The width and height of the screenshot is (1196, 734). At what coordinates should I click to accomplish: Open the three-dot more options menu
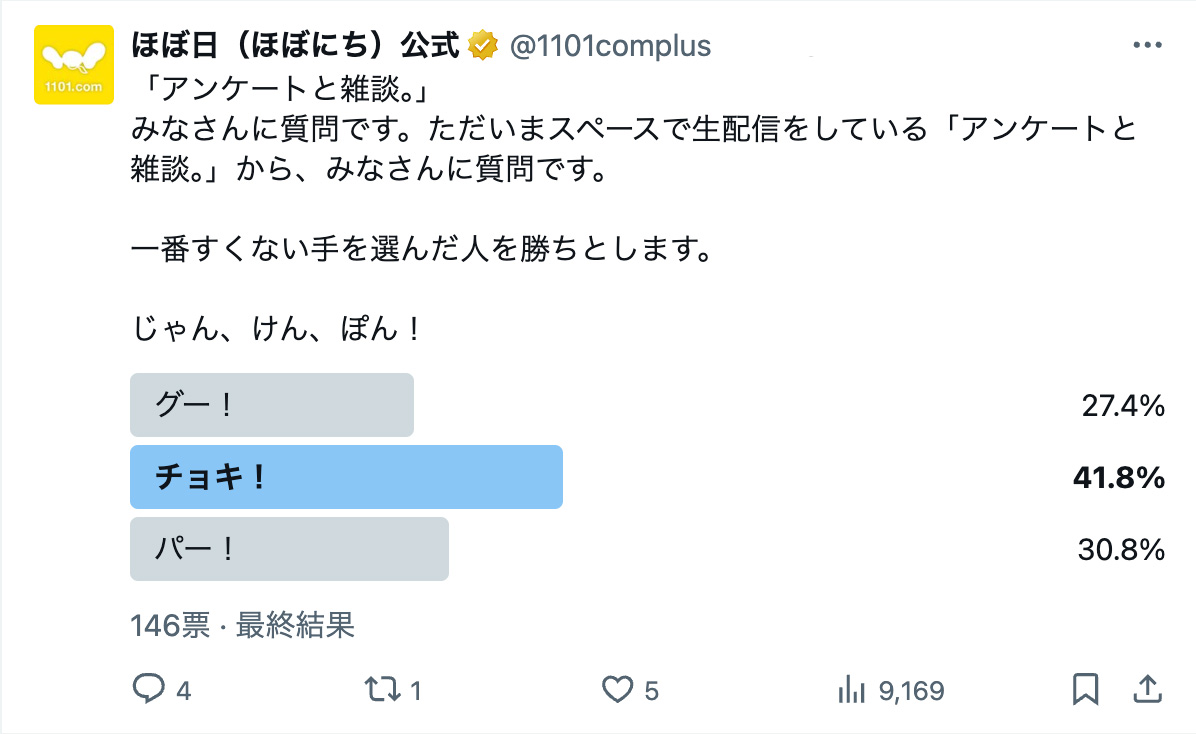1146,46
